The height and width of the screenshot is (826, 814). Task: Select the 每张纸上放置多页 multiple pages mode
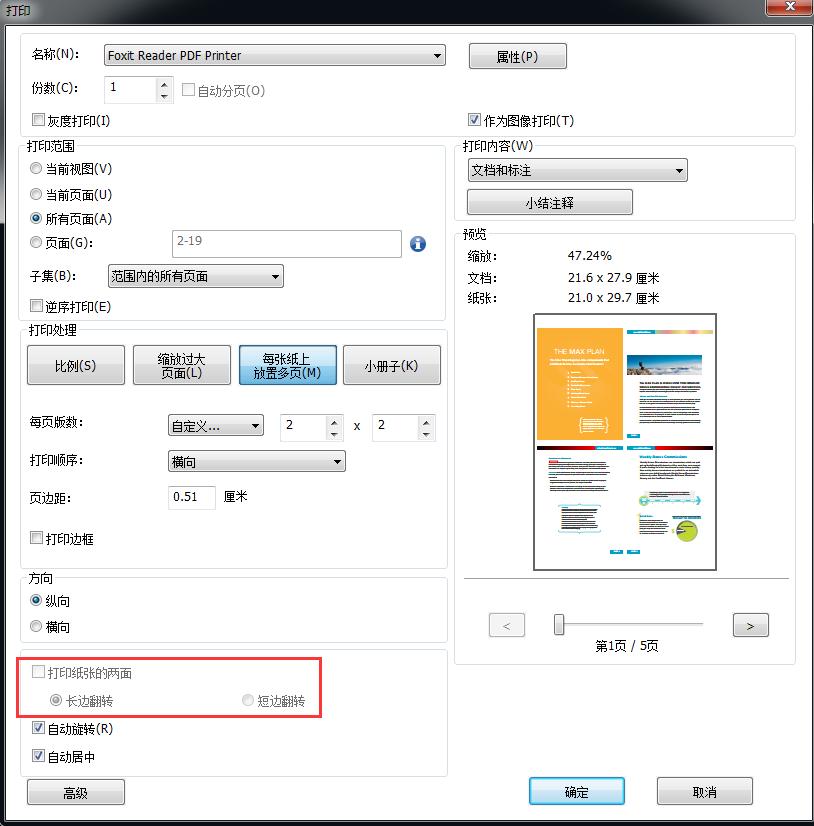coord(289,365)
